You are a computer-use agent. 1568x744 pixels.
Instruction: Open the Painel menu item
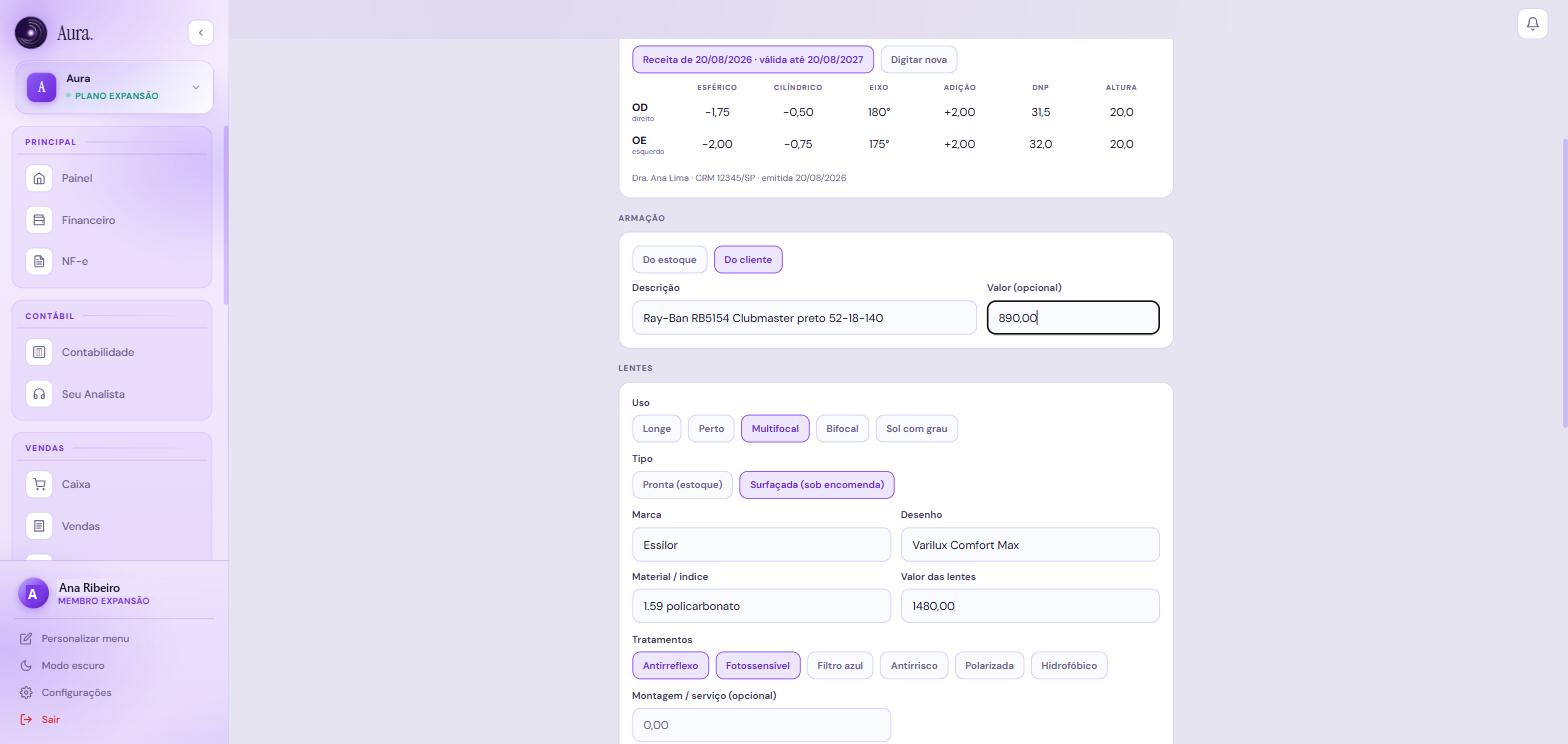tap(112, 178)
